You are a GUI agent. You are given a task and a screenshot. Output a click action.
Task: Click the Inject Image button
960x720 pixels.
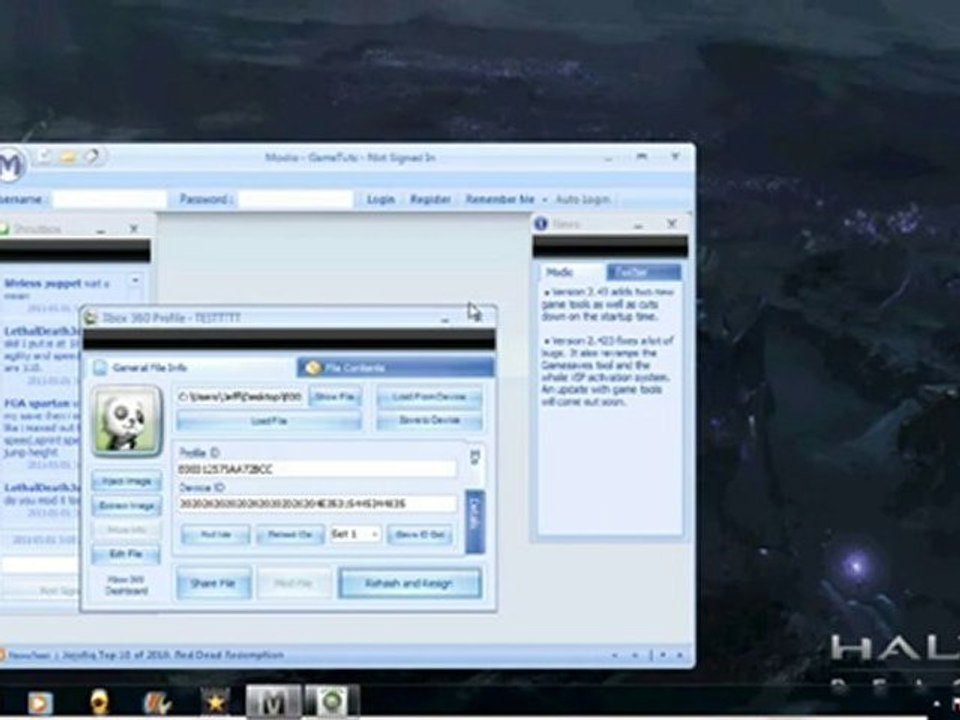pos(127,481)
